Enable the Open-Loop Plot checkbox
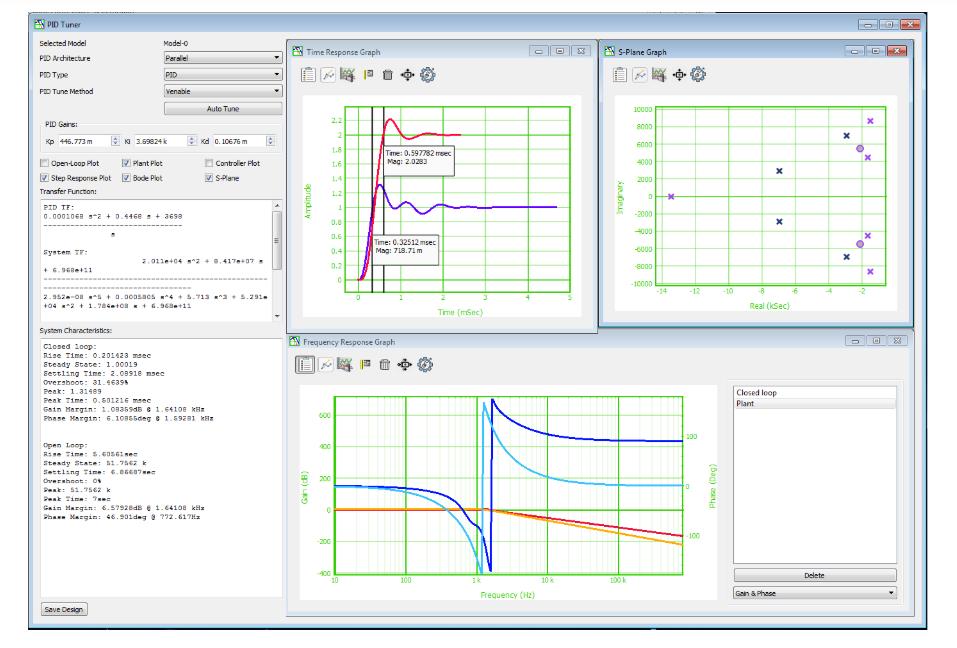Image resolution: width=957 pixels, height=648 pixels. click(x=44, y=163)
